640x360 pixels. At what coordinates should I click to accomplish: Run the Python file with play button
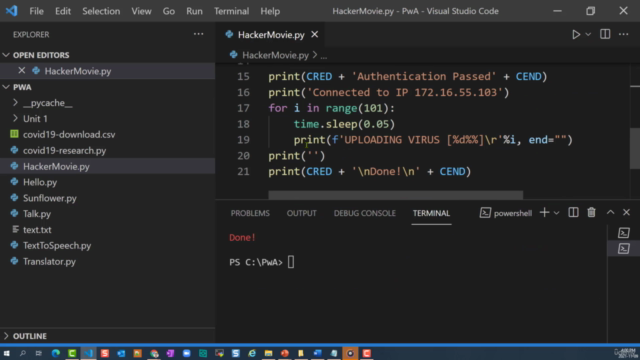pyautogui.click(x=576, y=35)
